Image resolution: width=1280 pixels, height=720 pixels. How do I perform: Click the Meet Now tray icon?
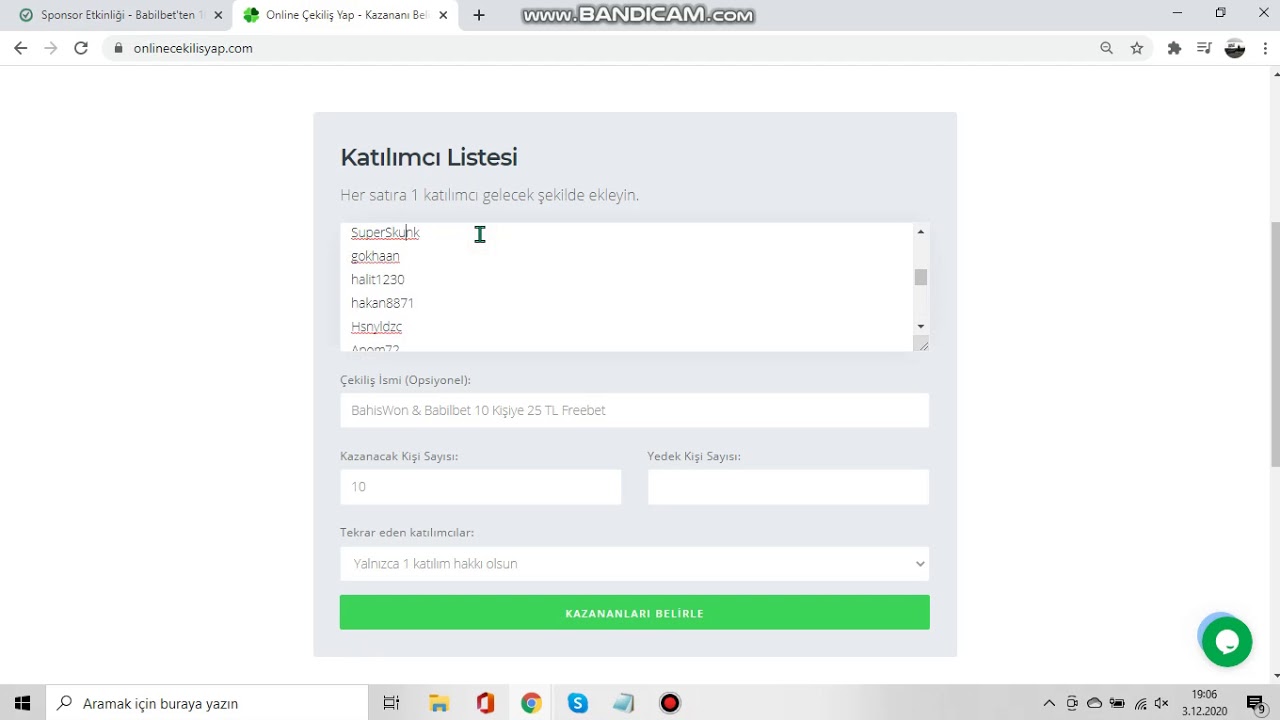1072,703
